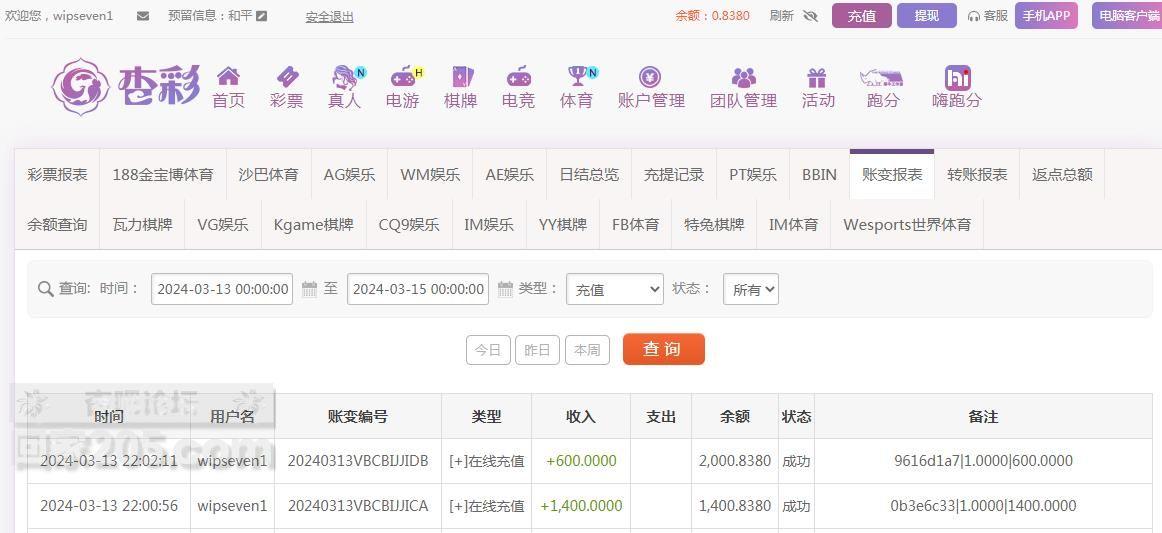Viewport: 1162px width, 533px height.
Task: Click the purple 充值 deposit button
Action: pyautogui.click(x=861, y=16)
